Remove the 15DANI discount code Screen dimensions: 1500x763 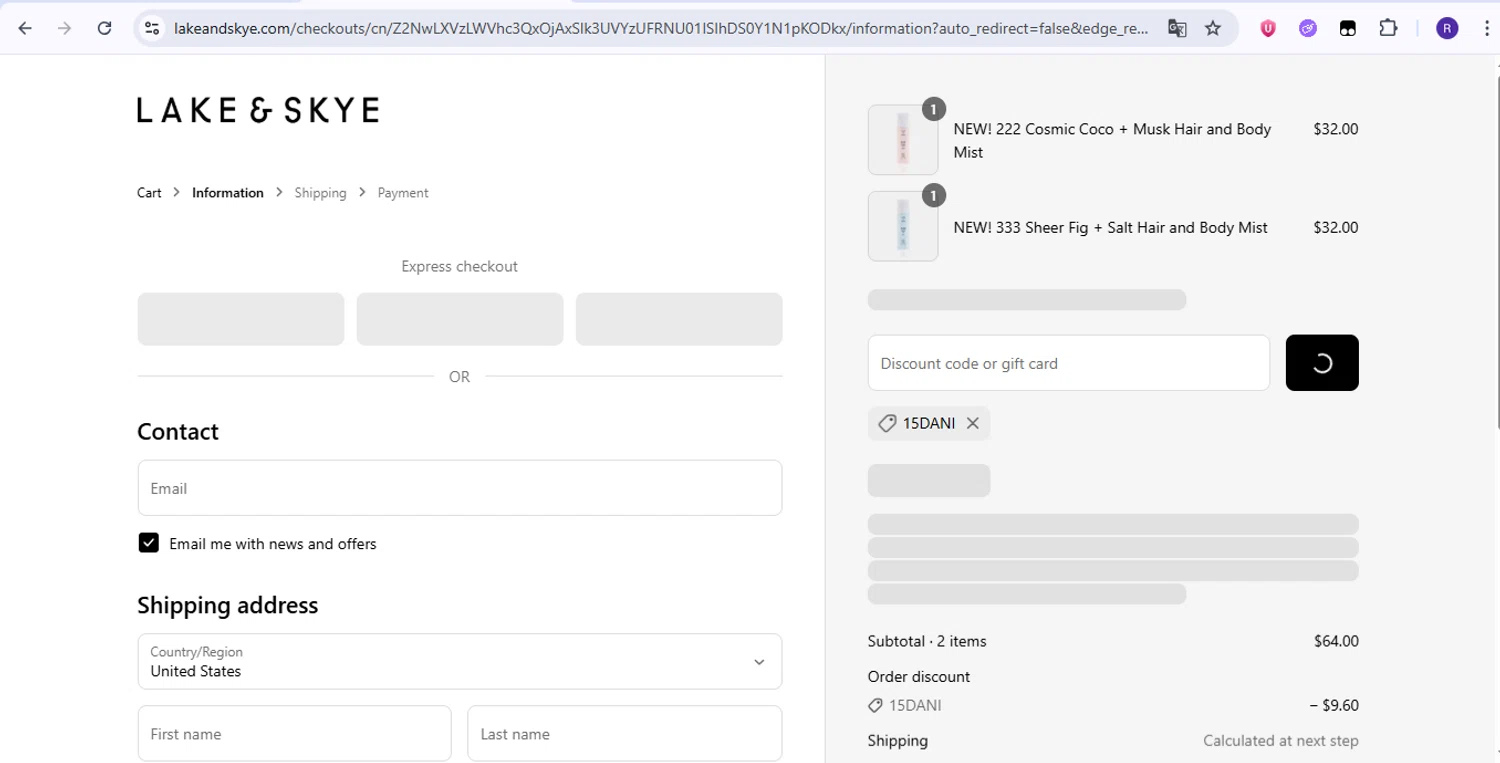[x=972, y=423]
